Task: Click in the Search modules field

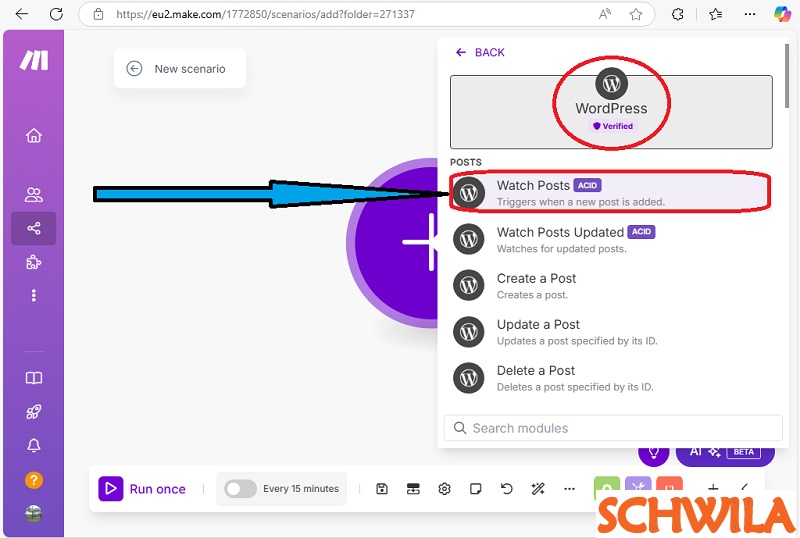Action: tap(613, 428)
